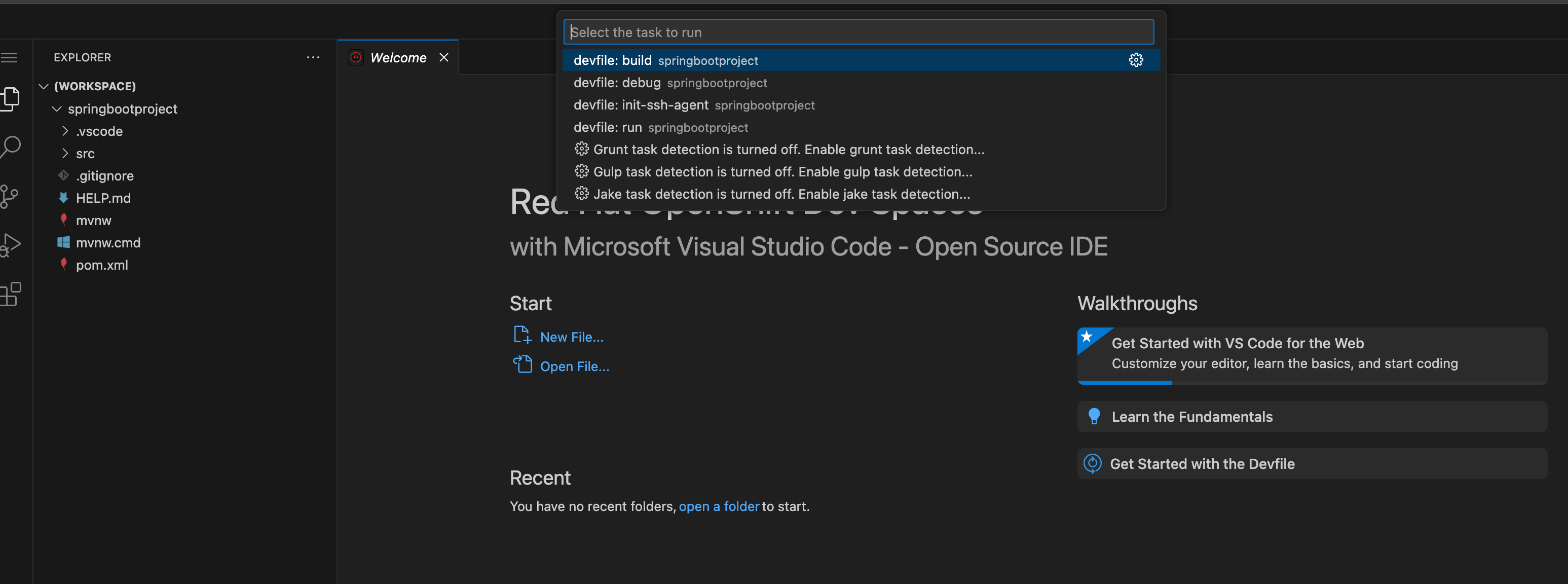1568x584 pixels.
Task: Open Learn the Fundamentals walkthrough
Action: pos(1312,417)
